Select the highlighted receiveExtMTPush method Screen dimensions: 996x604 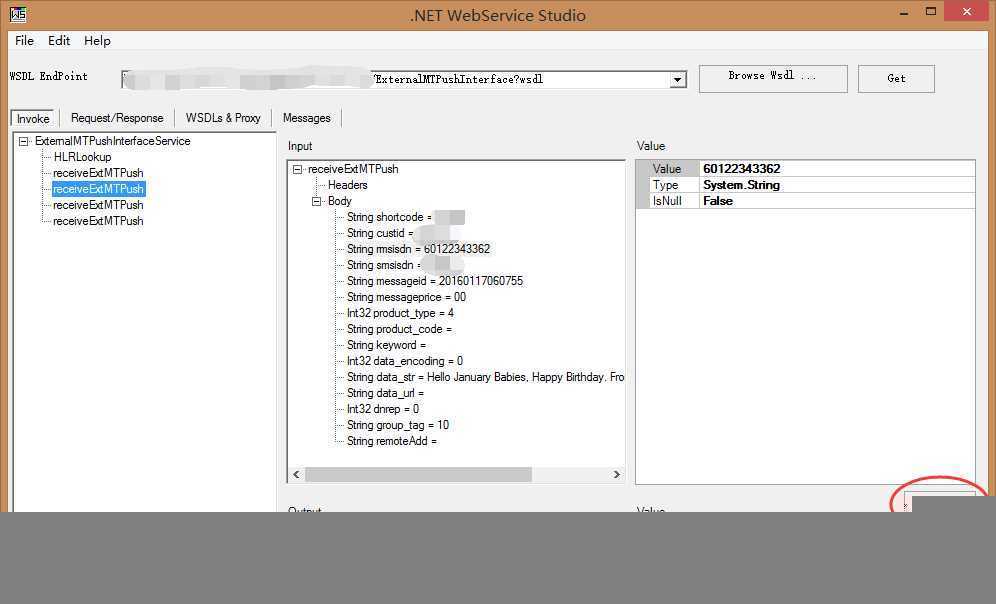click(98, 189)
